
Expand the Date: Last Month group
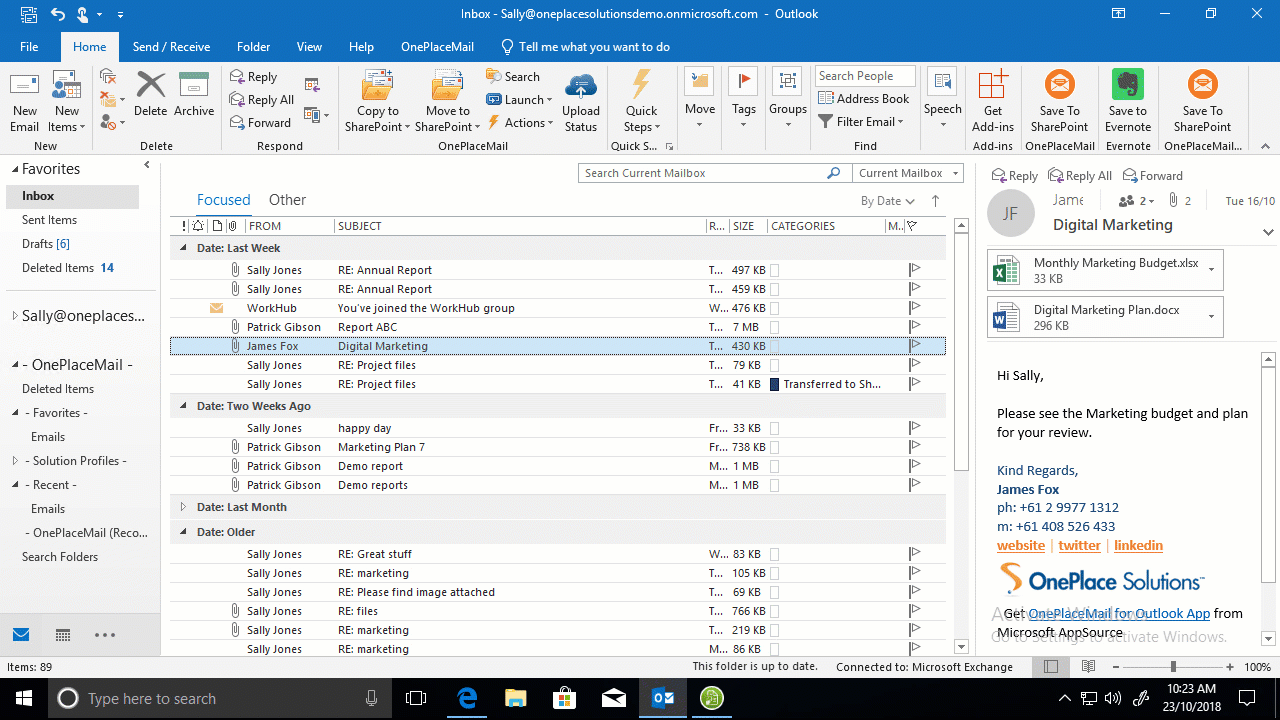click(x=182, y=505)
